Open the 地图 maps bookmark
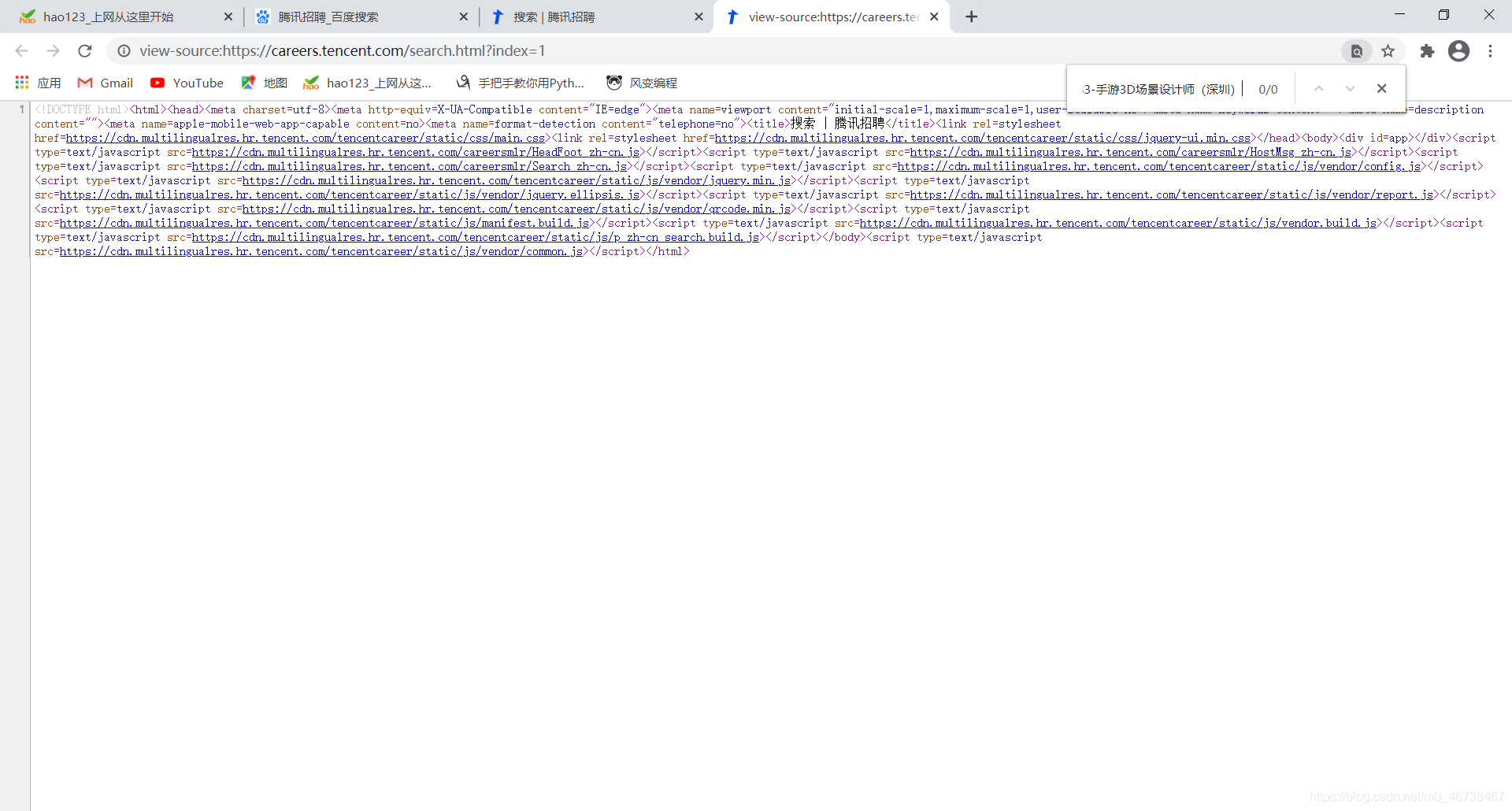The image size is (1512, 811). pos(264,83)
